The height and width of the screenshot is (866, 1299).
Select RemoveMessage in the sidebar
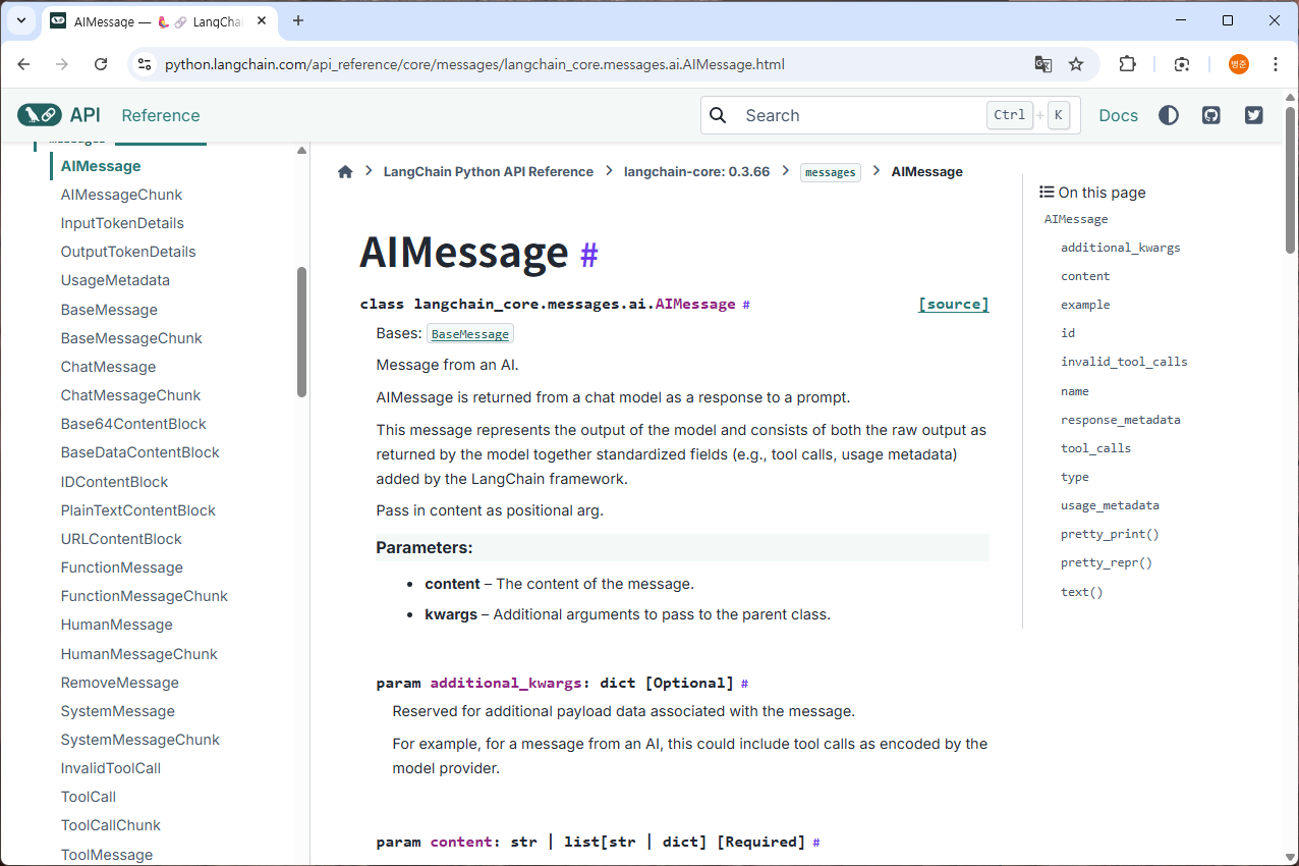click(x=120, y=683)
